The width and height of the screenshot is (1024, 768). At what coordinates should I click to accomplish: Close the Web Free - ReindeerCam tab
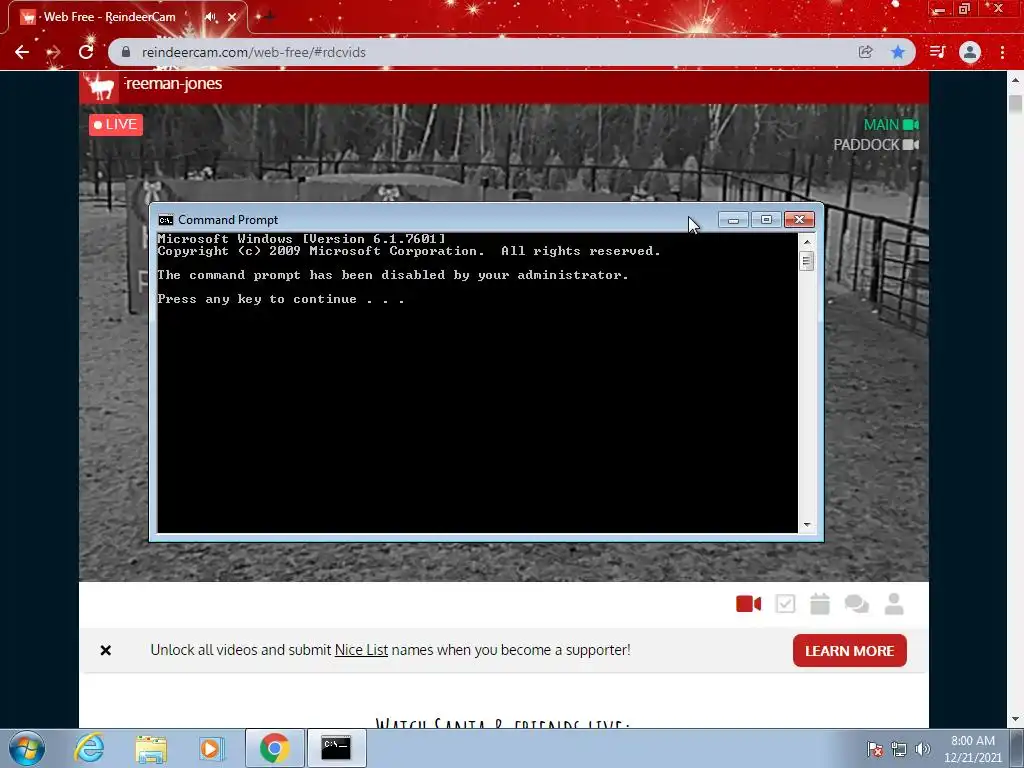coord(232,17)
